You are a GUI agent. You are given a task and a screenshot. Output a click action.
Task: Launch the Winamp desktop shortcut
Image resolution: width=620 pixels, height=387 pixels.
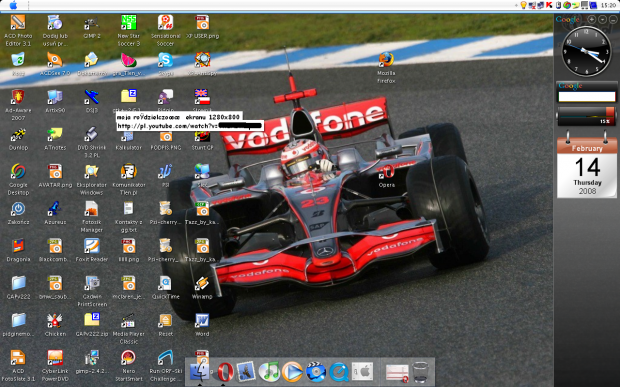pyautogui.click(x=202, y=288)
